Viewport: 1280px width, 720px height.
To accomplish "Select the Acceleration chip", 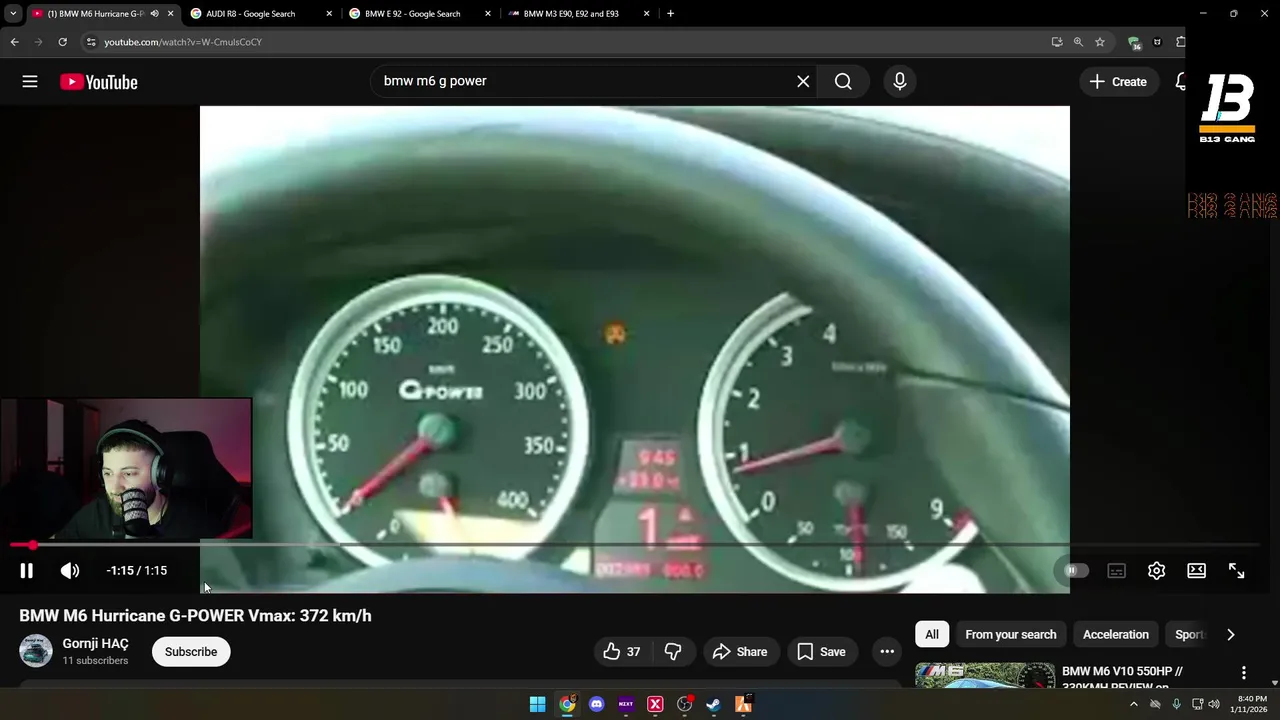I will coord(1115,634).
